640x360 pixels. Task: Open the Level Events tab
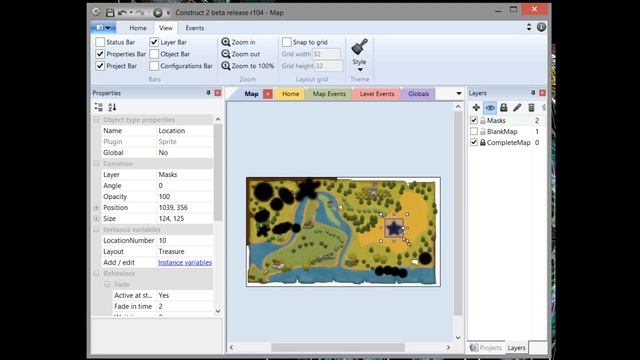click(x=377, y=94)
